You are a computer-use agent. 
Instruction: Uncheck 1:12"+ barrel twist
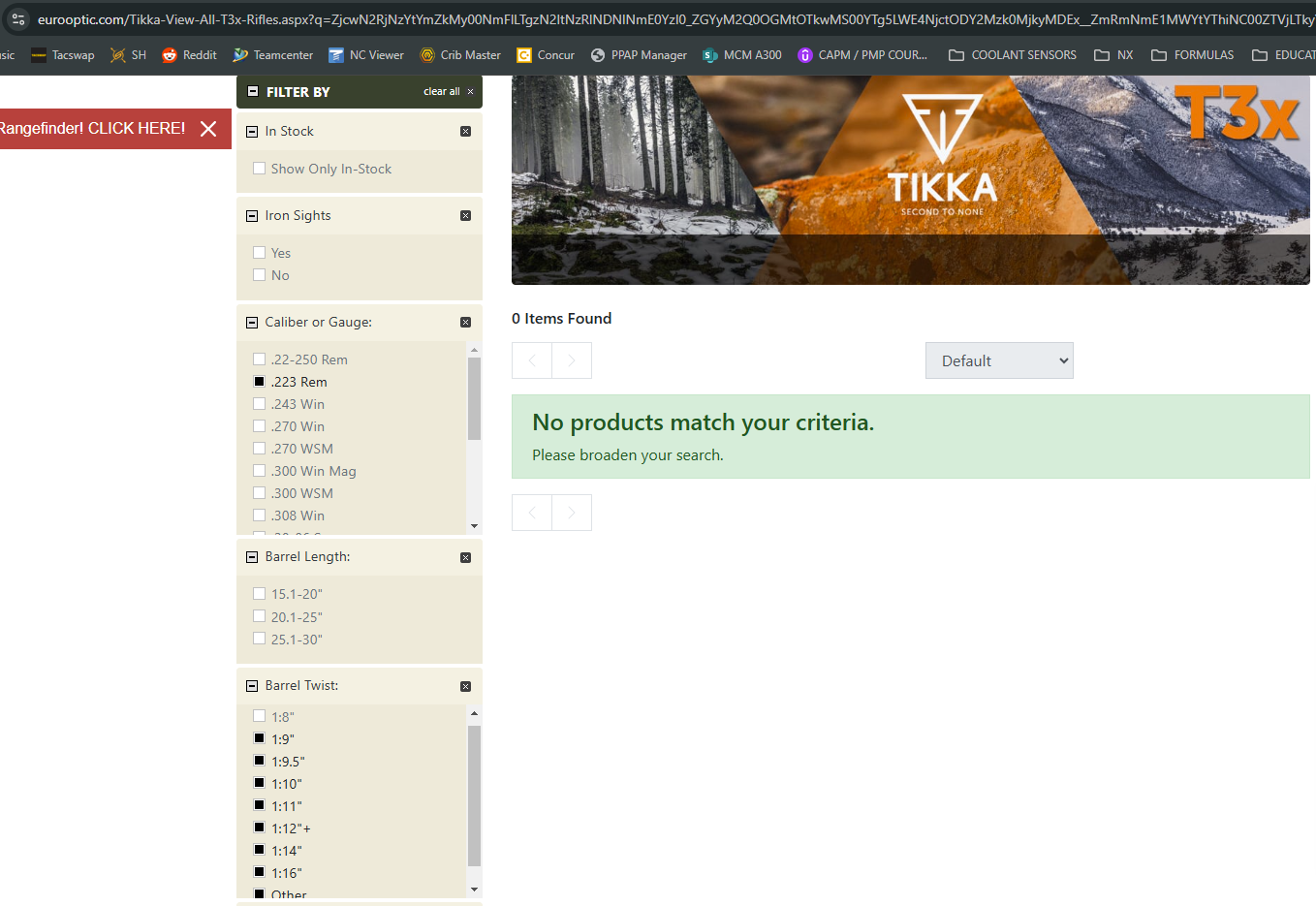(x=259, y=828)
